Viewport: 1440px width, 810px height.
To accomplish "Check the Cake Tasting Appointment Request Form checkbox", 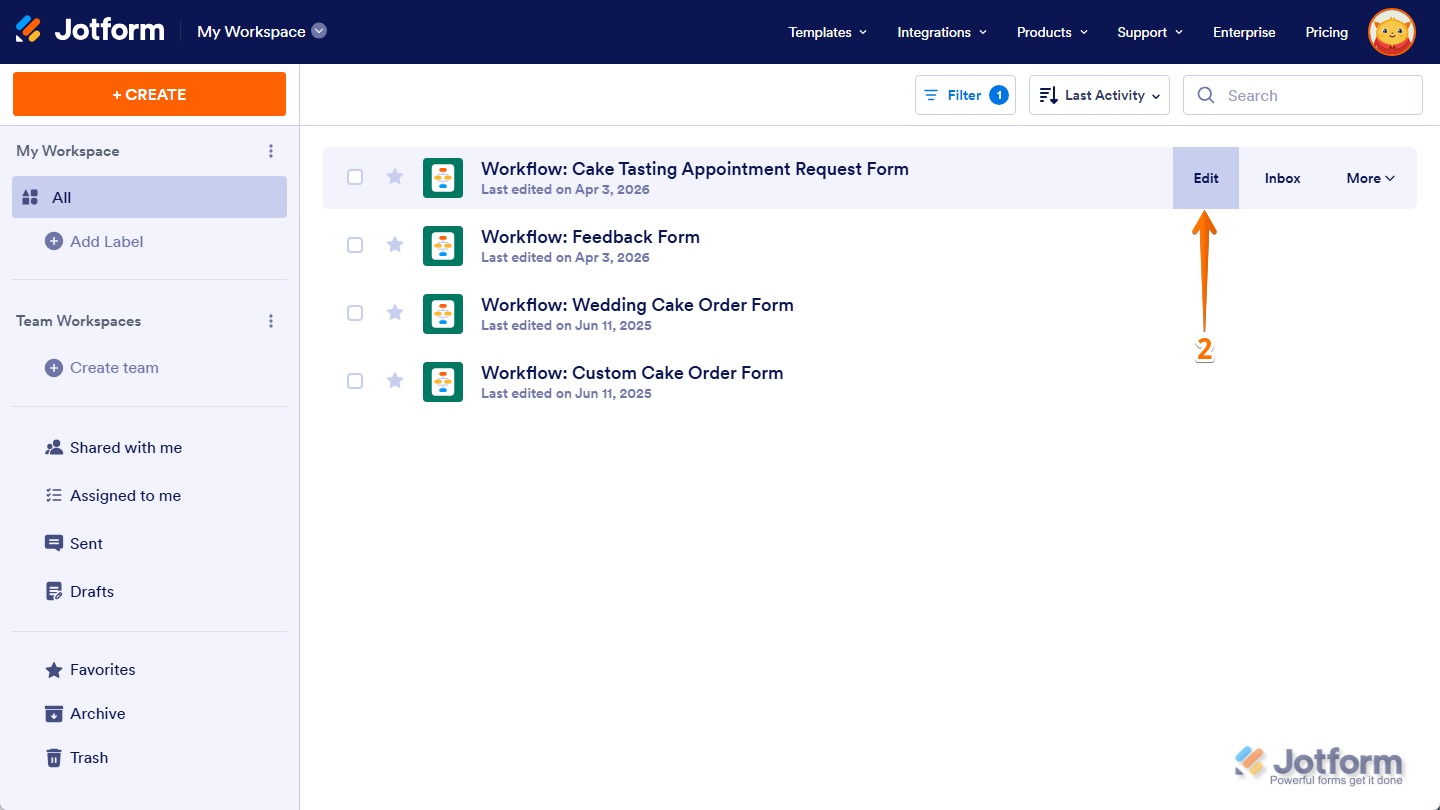I will 355,176.
